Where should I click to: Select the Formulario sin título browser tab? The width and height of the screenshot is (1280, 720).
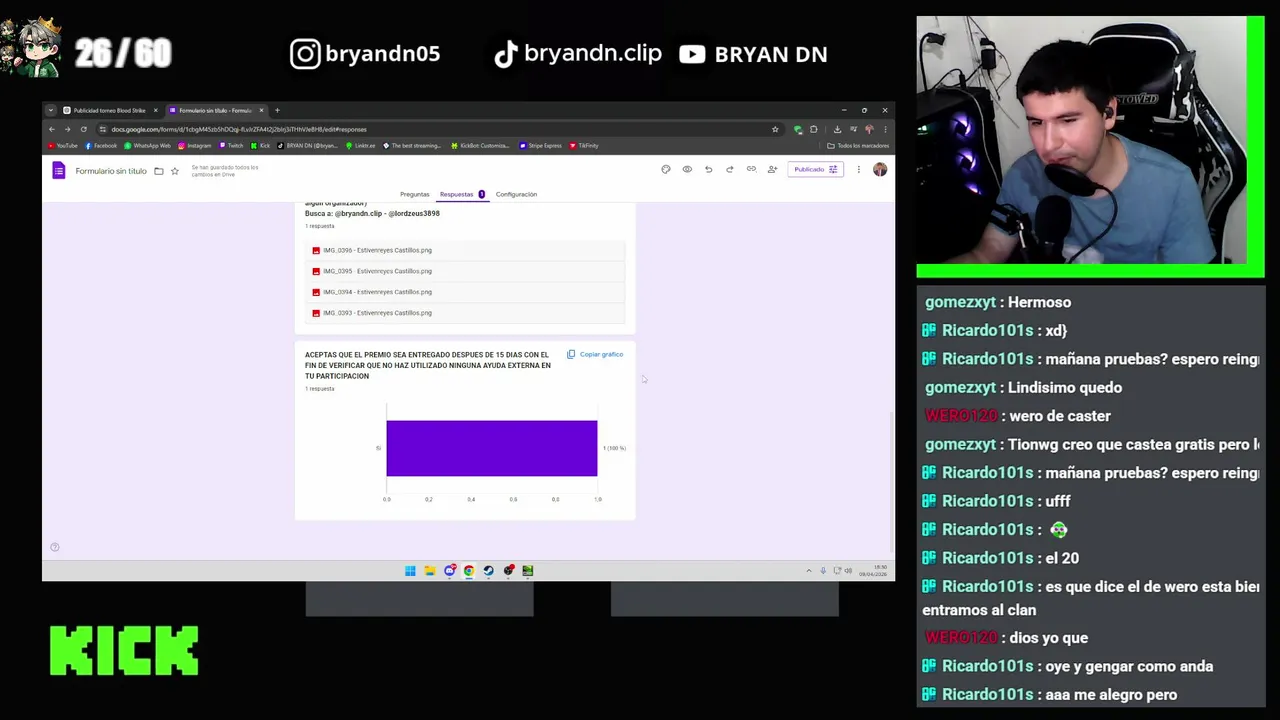tap(215, 110)
